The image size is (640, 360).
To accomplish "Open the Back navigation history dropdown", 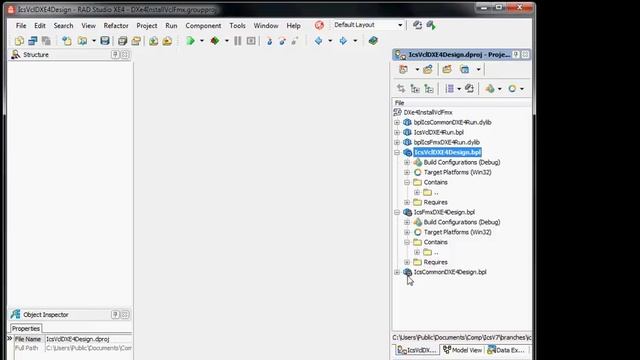I will pyautogui.click(x=330, y=41).
